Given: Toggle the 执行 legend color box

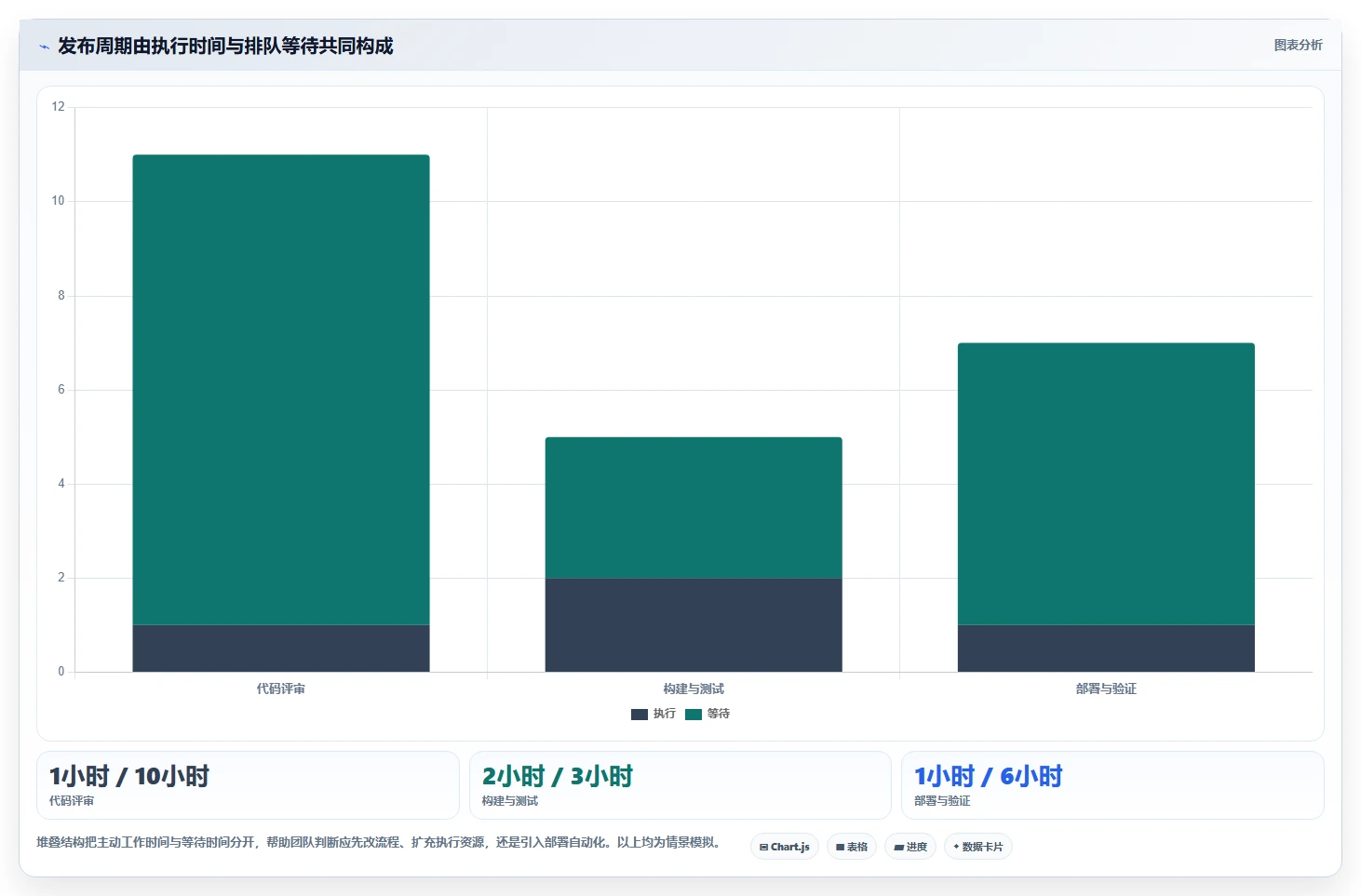Looking at the screenshot, I should [639, 715].
